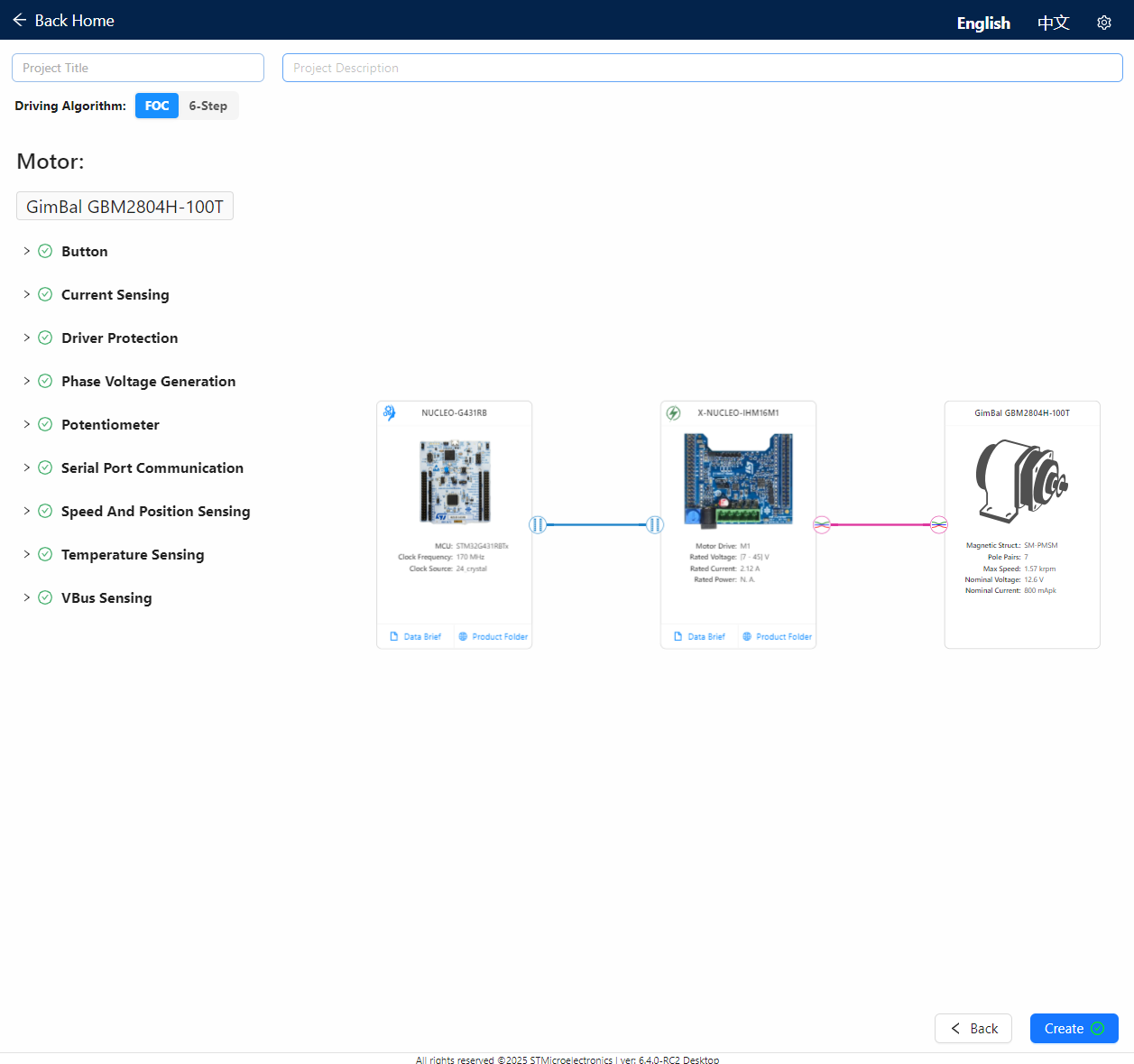Viewport: 1134px width, 1064px height.
Task: Click the green check icon beside Driver Protection
Action: point(45,338)
